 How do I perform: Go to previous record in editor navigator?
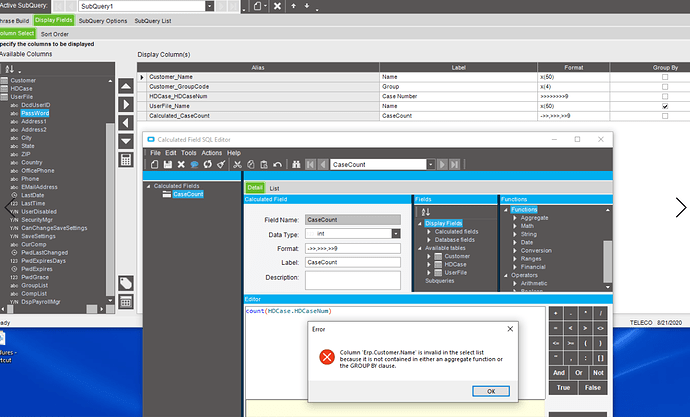[323, 165]
